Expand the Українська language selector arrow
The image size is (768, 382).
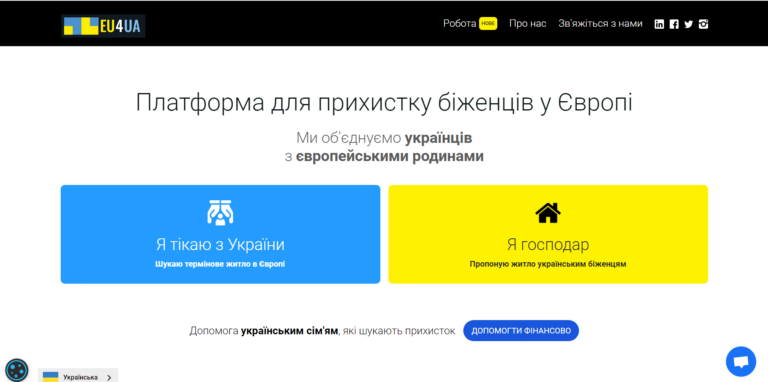pyautogui.click(x=109, y=378)
